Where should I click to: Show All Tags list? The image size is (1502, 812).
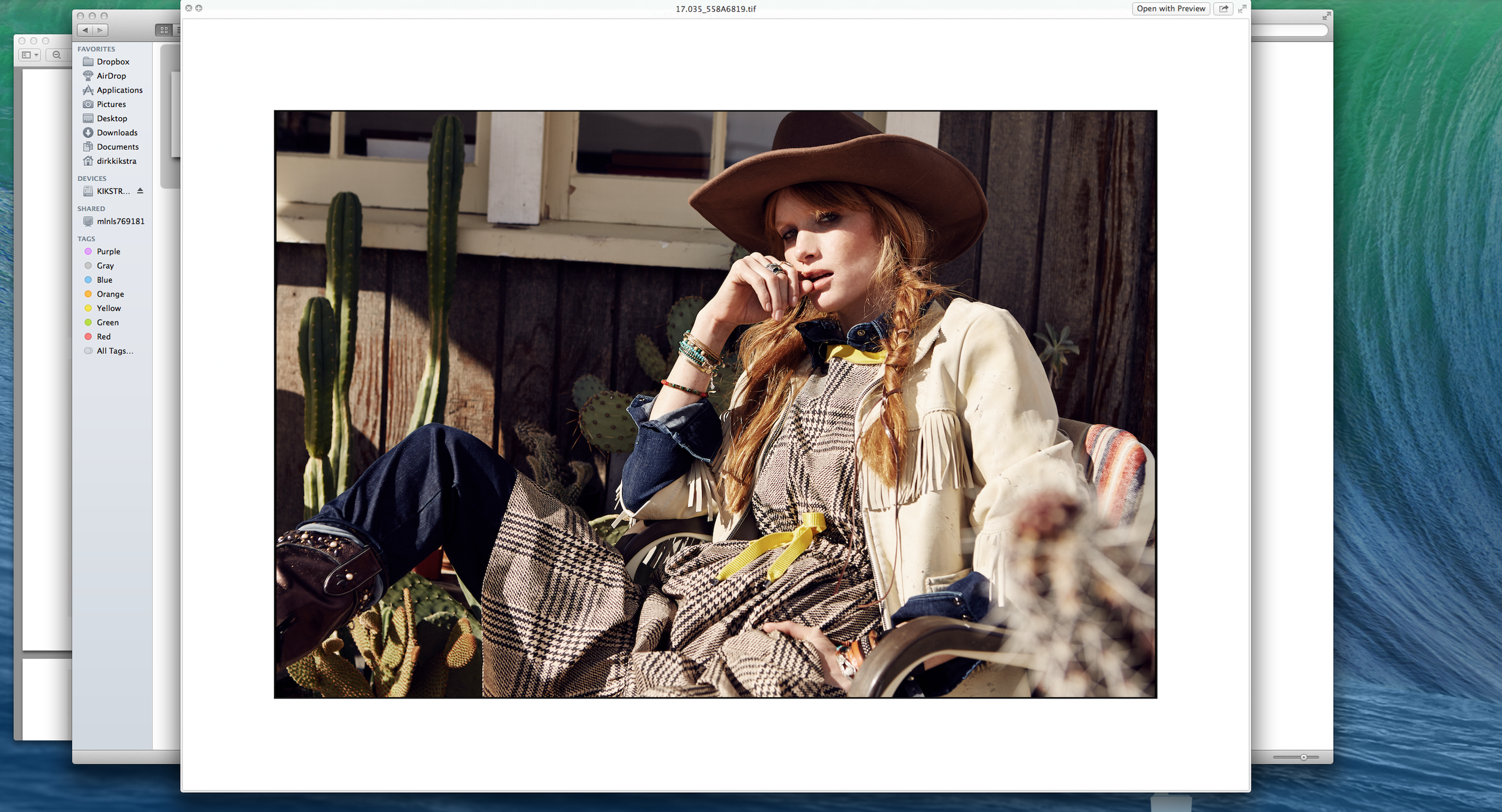point(115,351)
